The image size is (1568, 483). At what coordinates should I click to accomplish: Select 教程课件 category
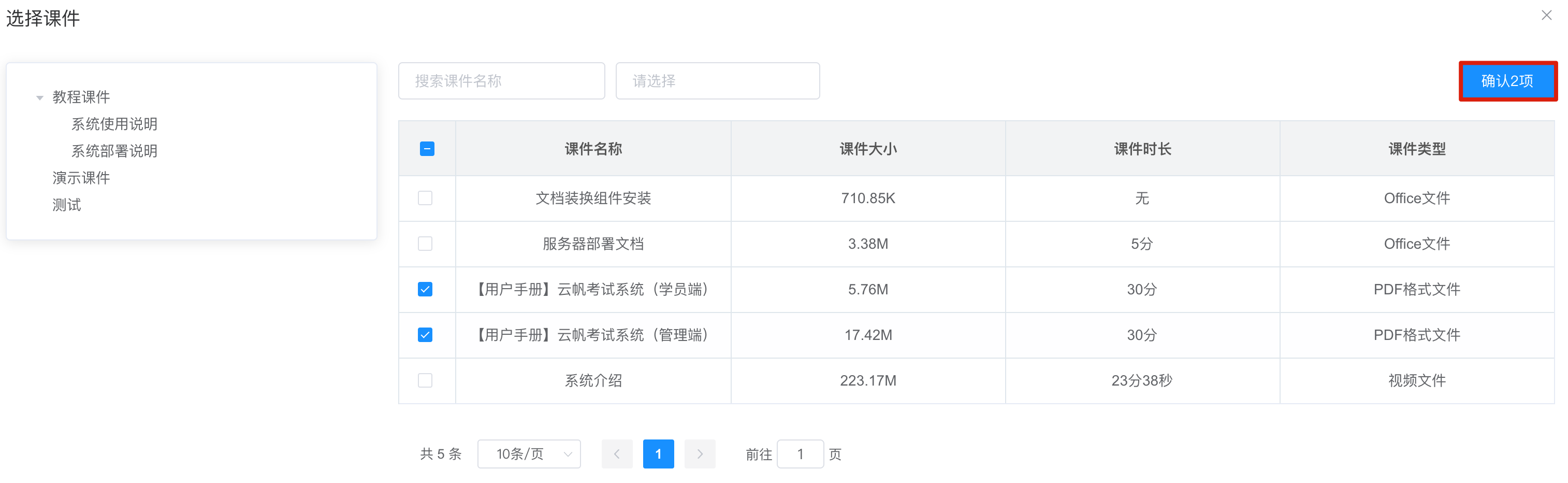point(81,97)
